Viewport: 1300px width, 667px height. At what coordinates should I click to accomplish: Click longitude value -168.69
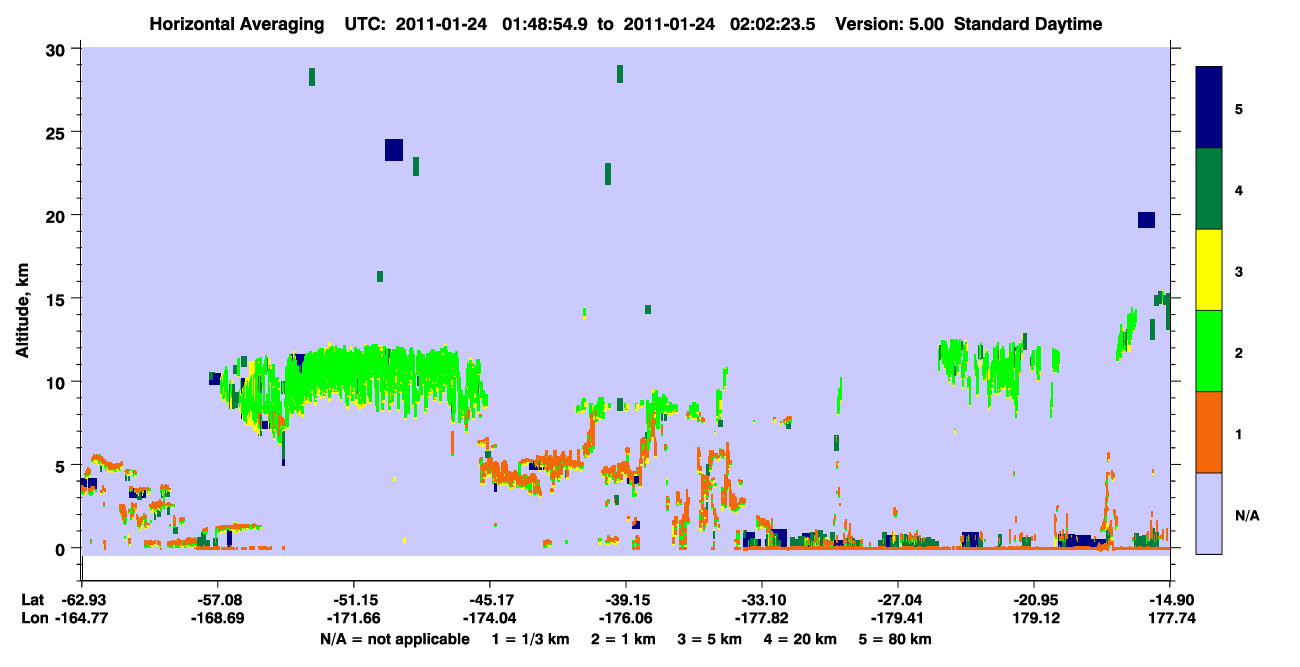click(218, 619)
